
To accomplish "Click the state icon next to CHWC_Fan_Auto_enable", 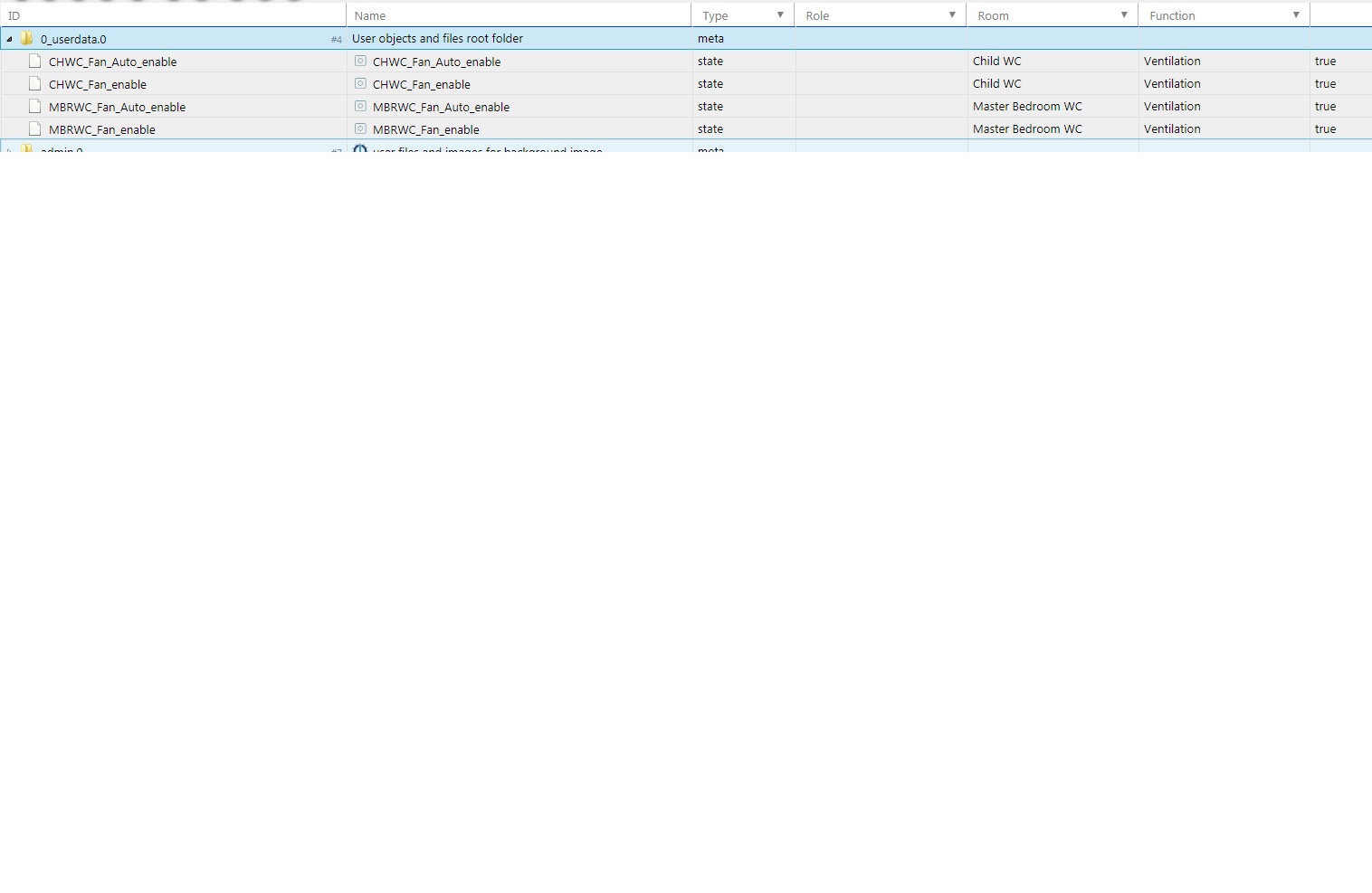I will coord(361,62).
